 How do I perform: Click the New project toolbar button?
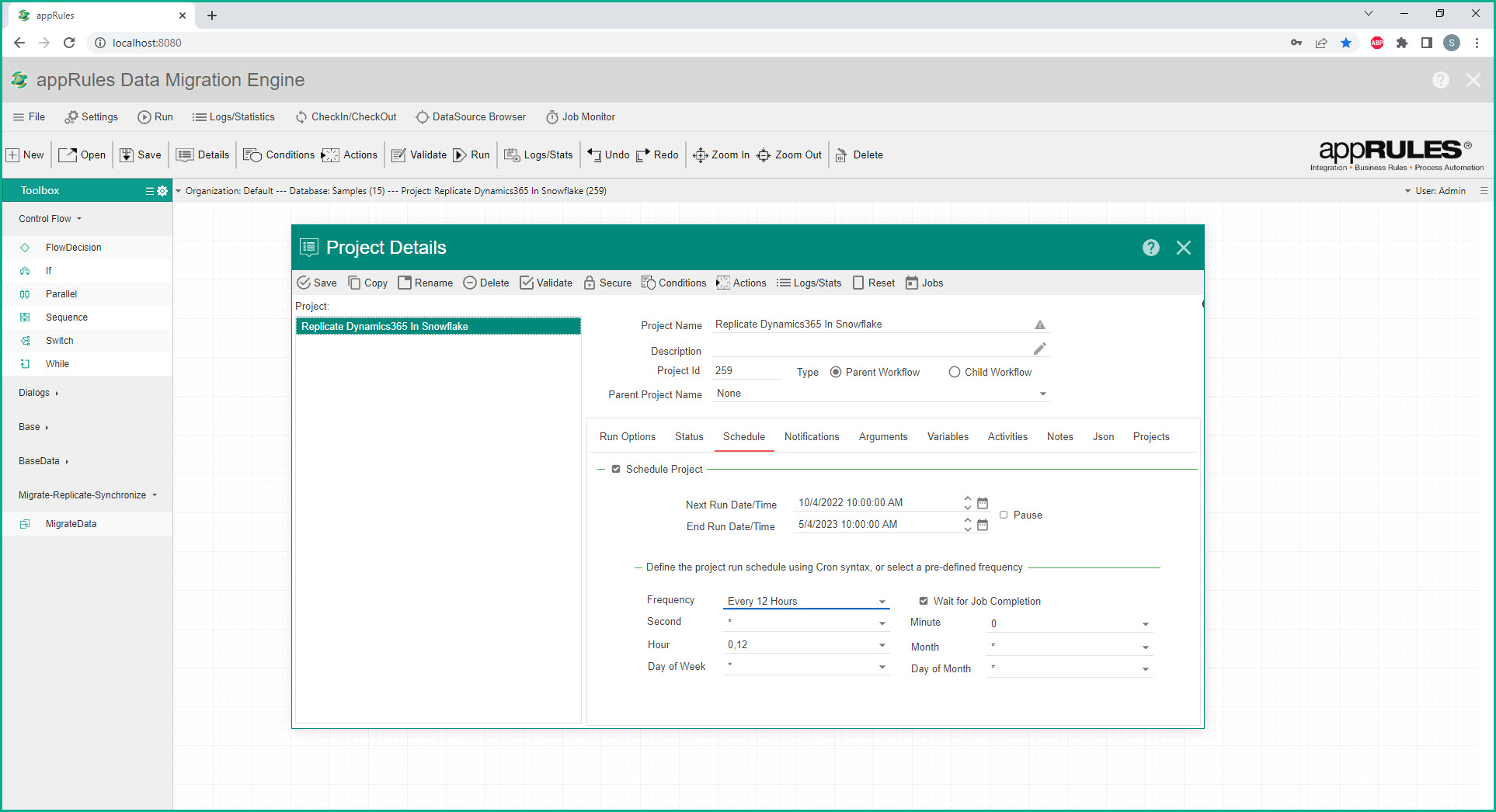click(26, 155)
